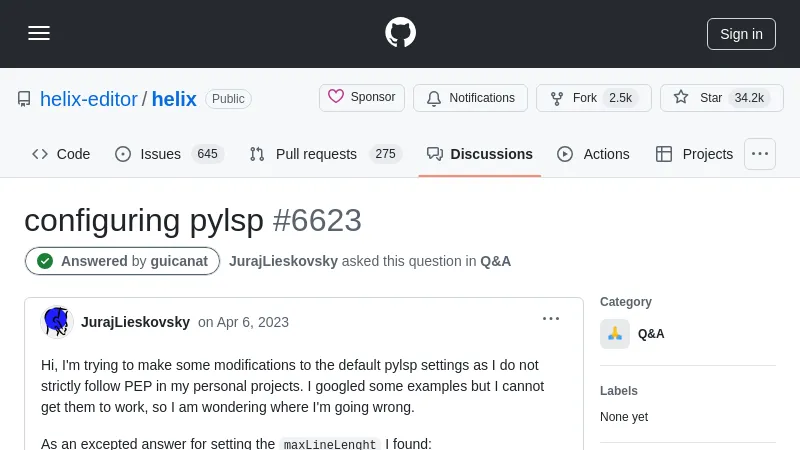The image size is (800, 450).
Task: Open the Pull requests tab
Action: click(x=324, y=154)
